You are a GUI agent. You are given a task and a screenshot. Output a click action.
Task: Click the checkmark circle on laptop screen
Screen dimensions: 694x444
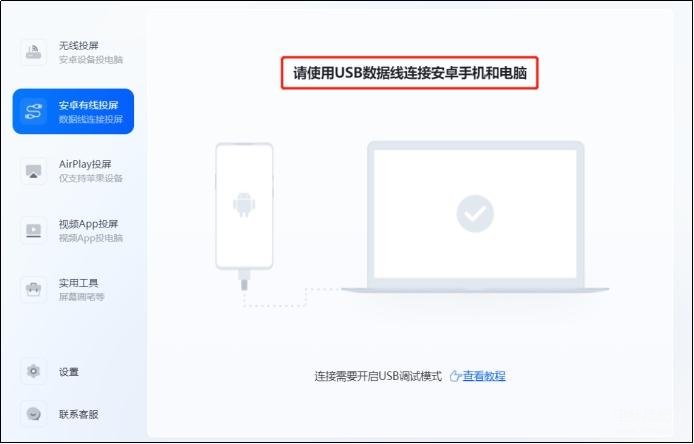pyautogui.click(x=475, y=213)
